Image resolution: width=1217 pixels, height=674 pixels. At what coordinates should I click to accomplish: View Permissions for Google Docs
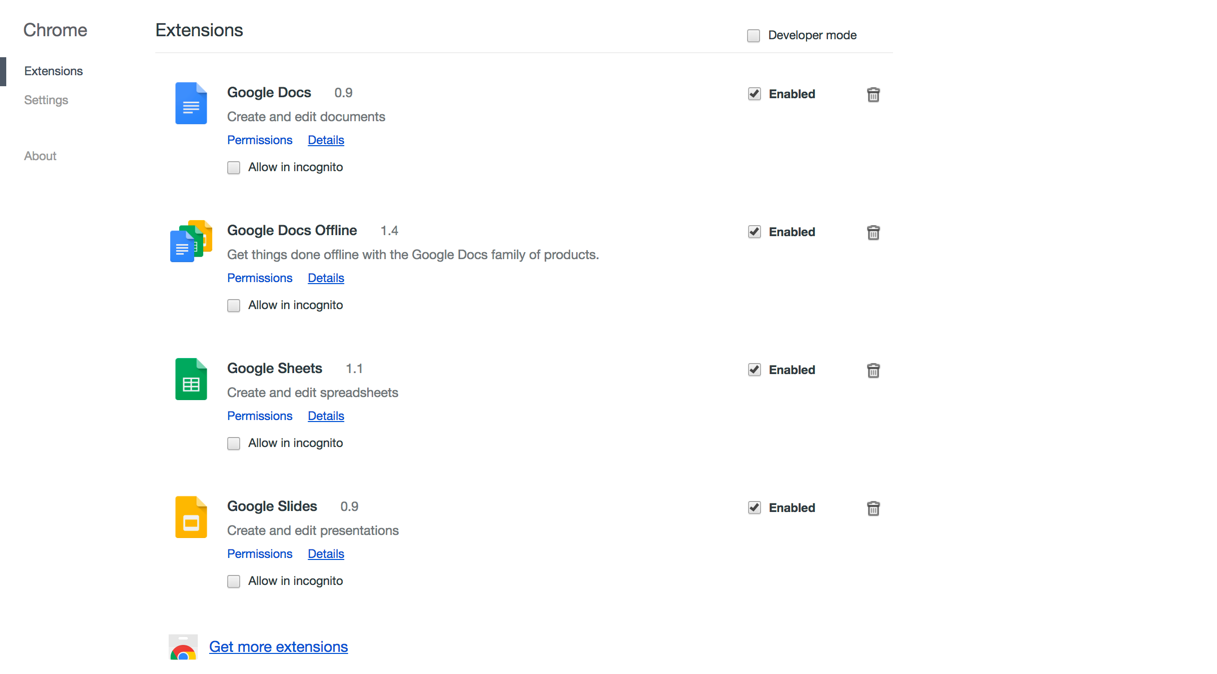259,140
